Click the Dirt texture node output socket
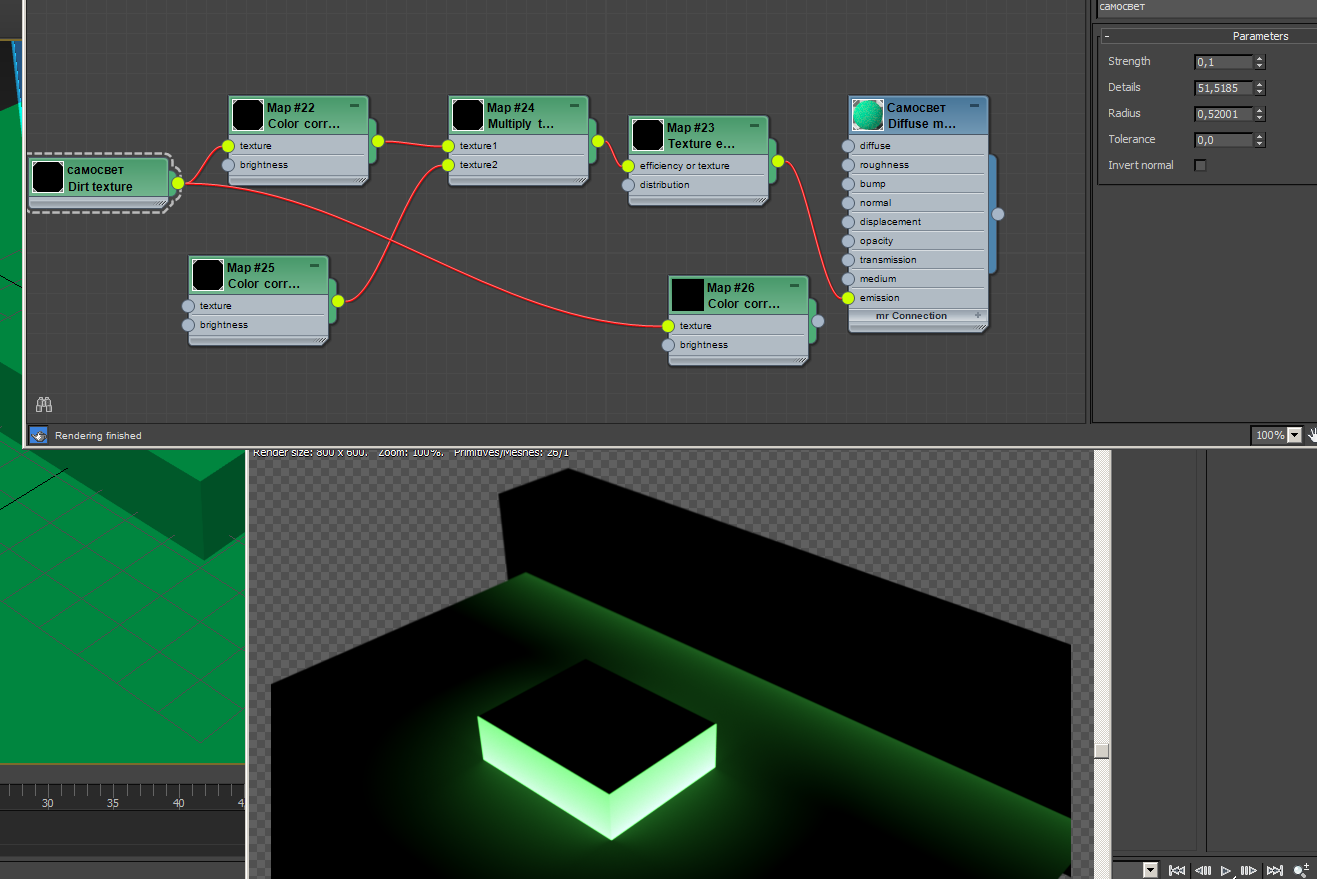Viewport: 1317px width, 879px height. tap(178, 183)
